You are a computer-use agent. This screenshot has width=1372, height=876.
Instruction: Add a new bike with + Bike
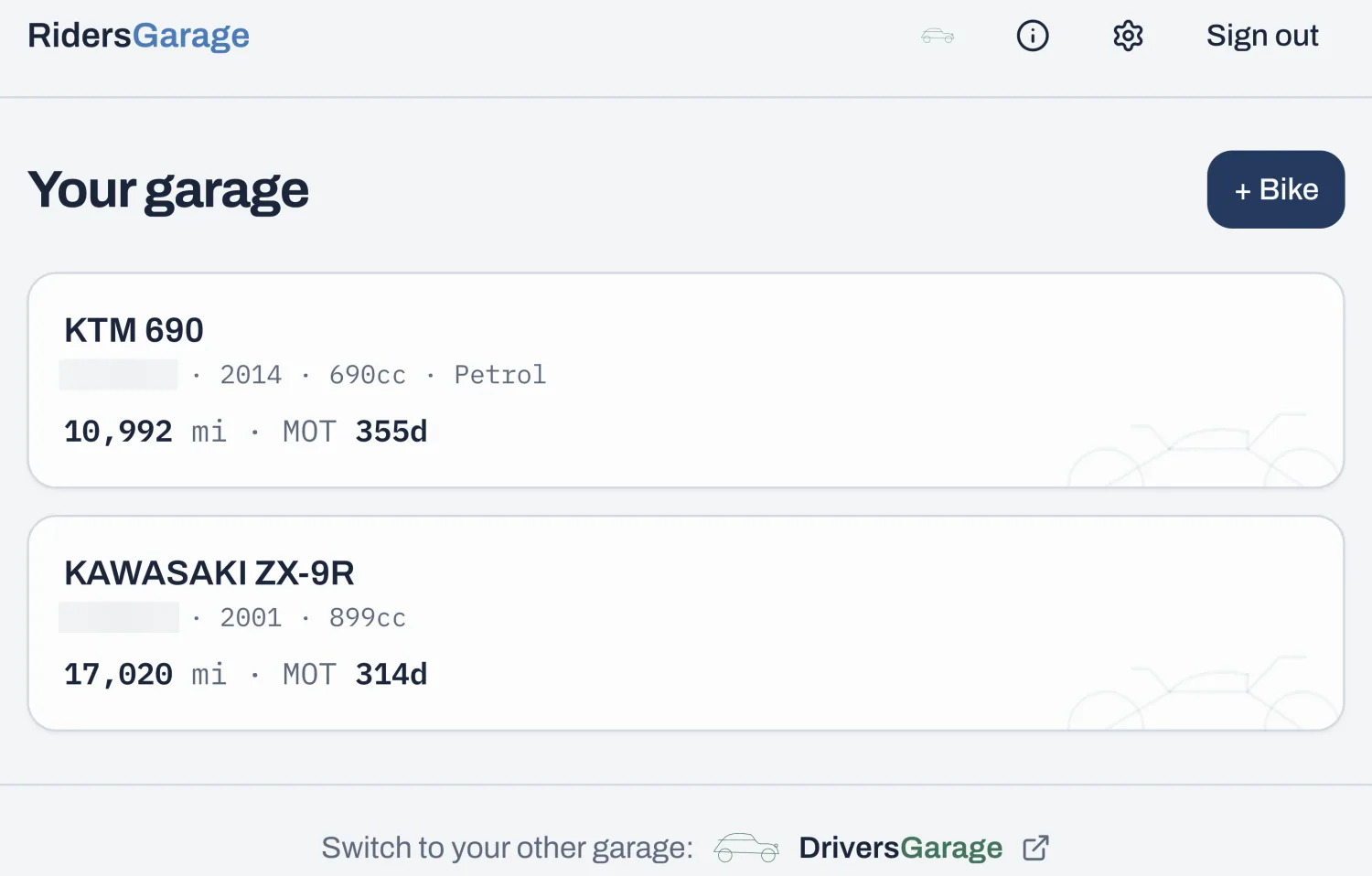1276,189
